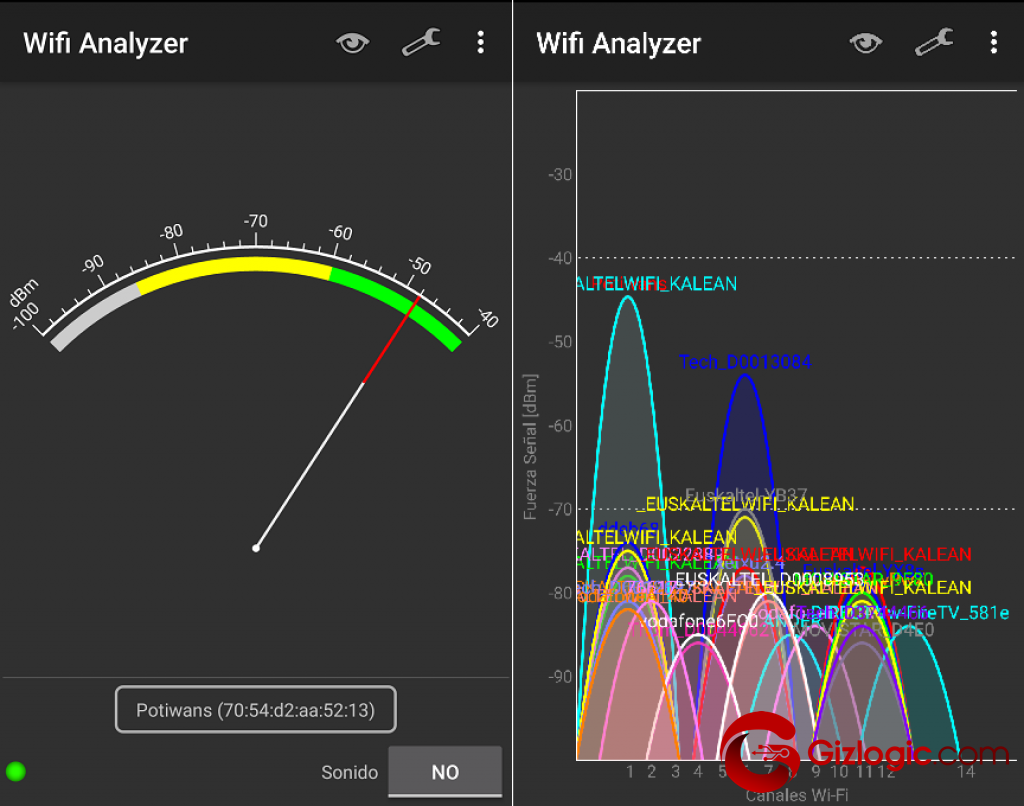Click channel '4' on the graph's channel axis
Viewport: 1024px width, 806px height.
click(698, 772)
